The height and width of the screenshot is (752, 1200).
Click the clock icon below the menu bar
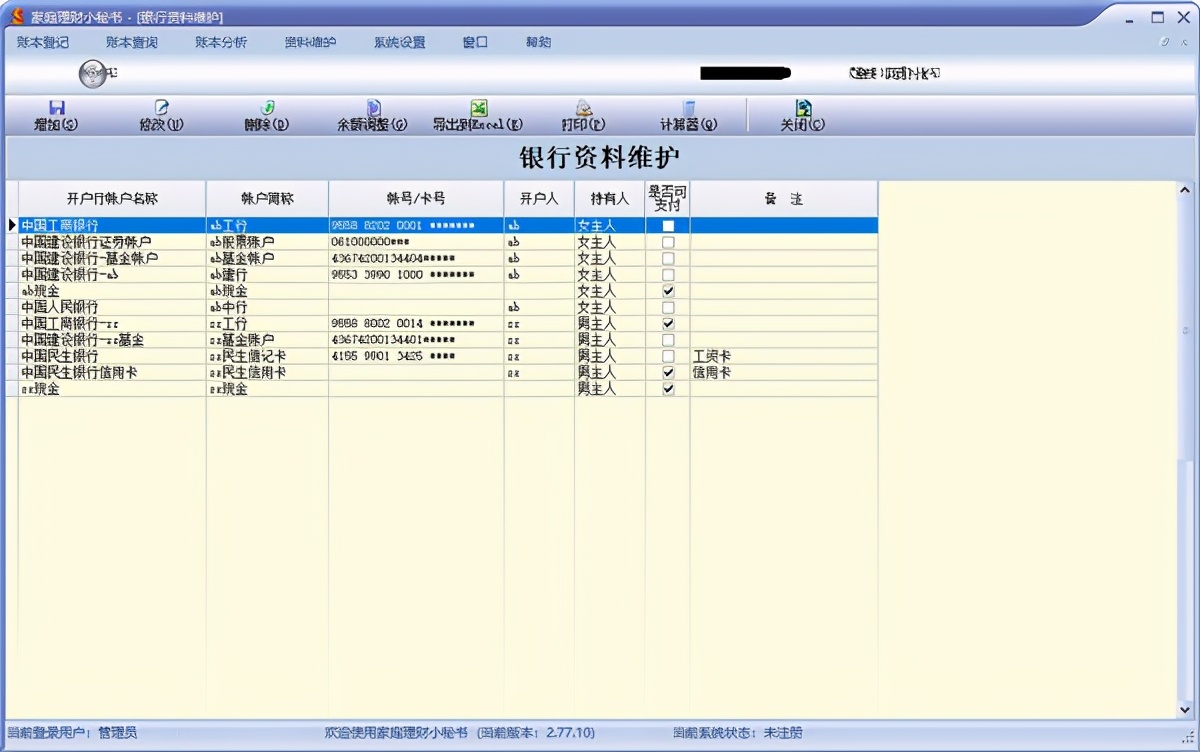(93, 73)
